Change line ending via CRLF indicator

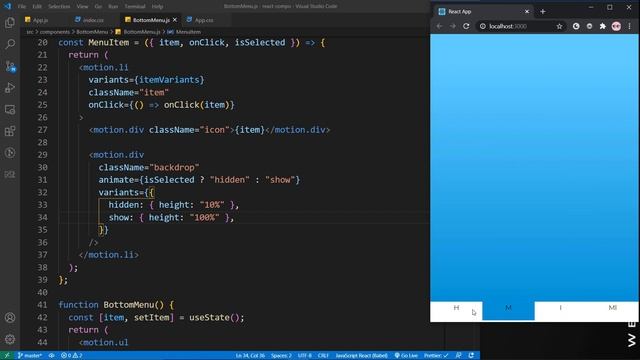[x=323, y=356]
